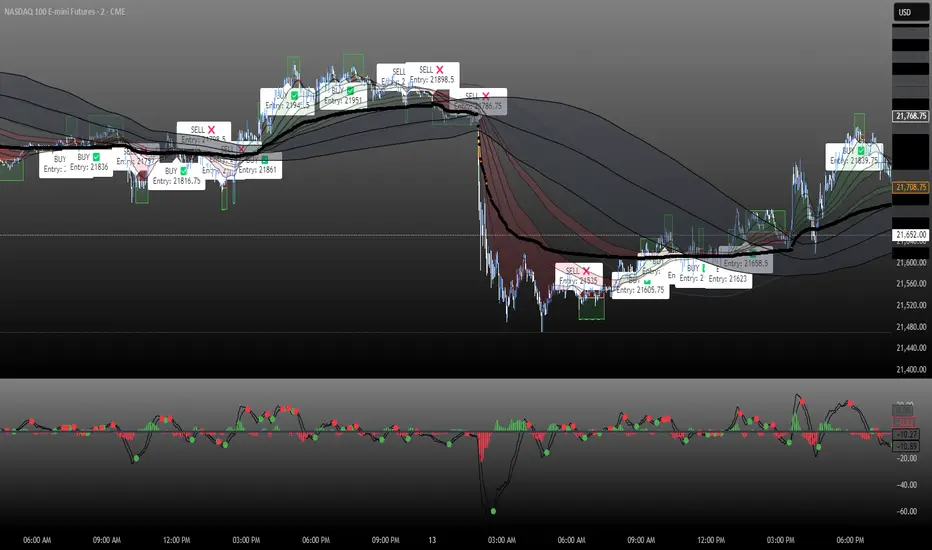
Task: Click the -20.00 oscillator axis value
Action: (907, 458)
